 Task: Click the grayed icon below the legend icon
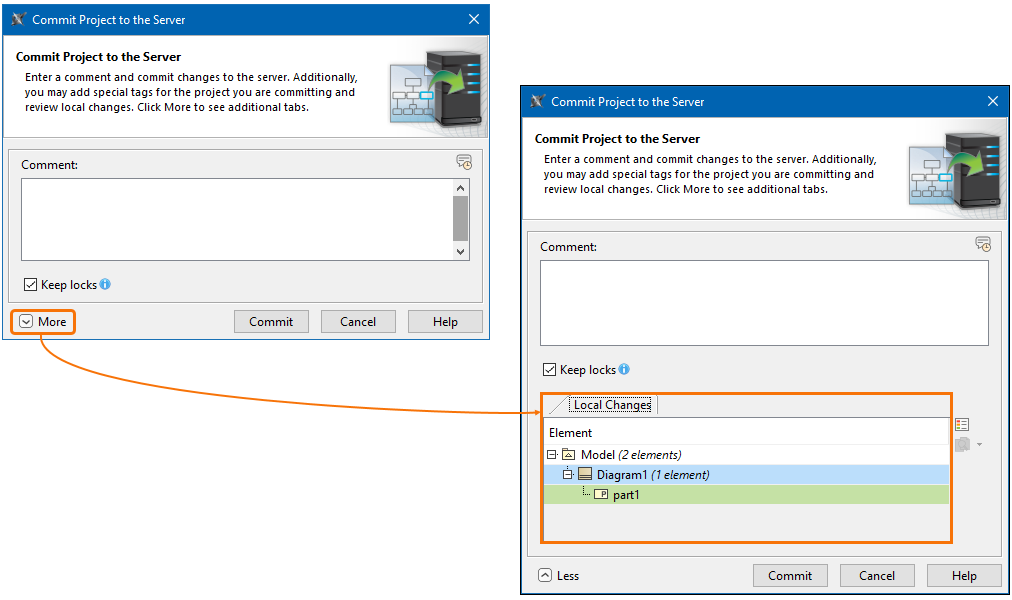click(962, 445)
